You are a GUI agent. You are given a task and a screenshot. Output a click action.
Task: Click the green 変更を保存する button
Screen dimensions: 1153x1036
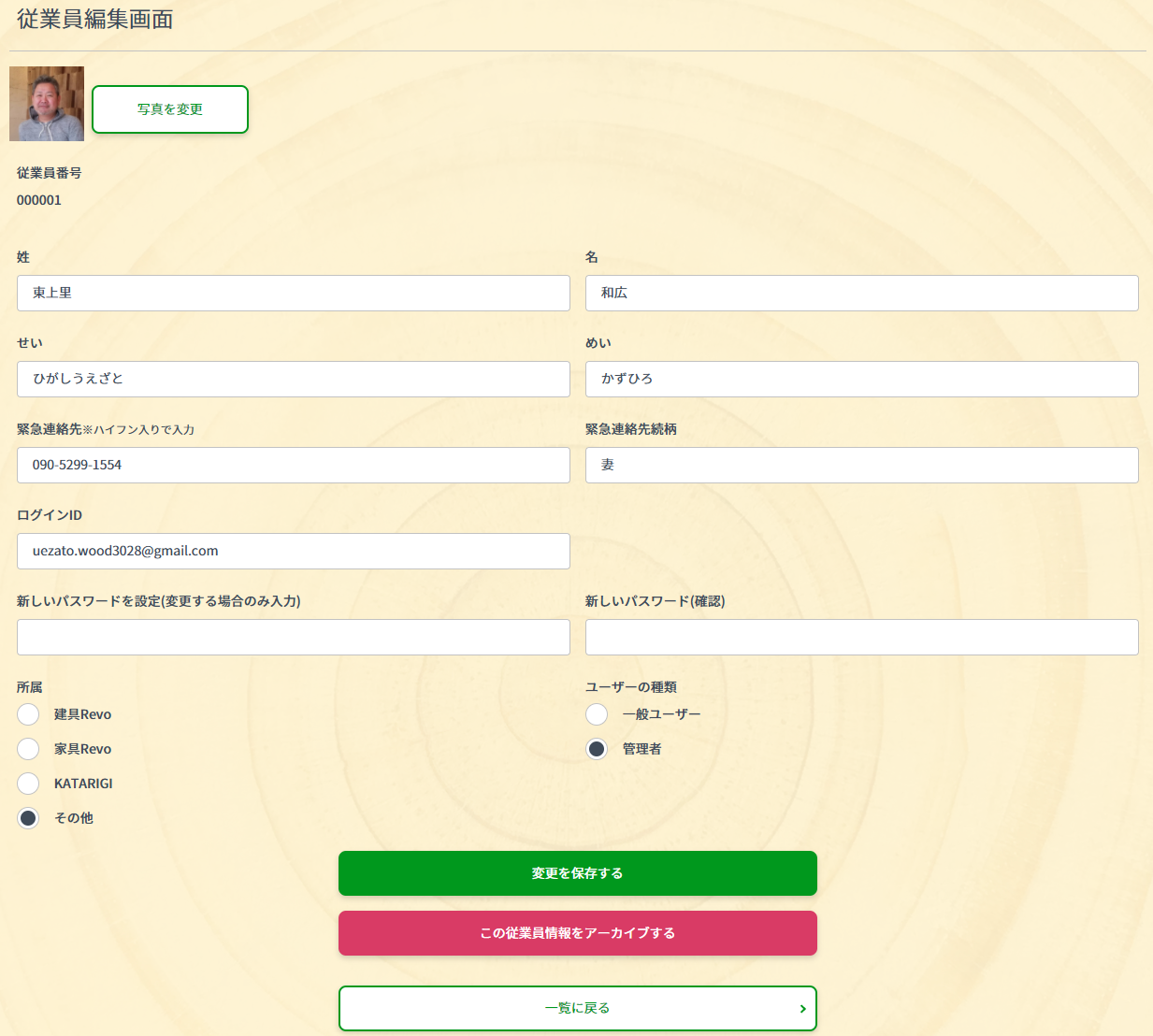(578, 873)
